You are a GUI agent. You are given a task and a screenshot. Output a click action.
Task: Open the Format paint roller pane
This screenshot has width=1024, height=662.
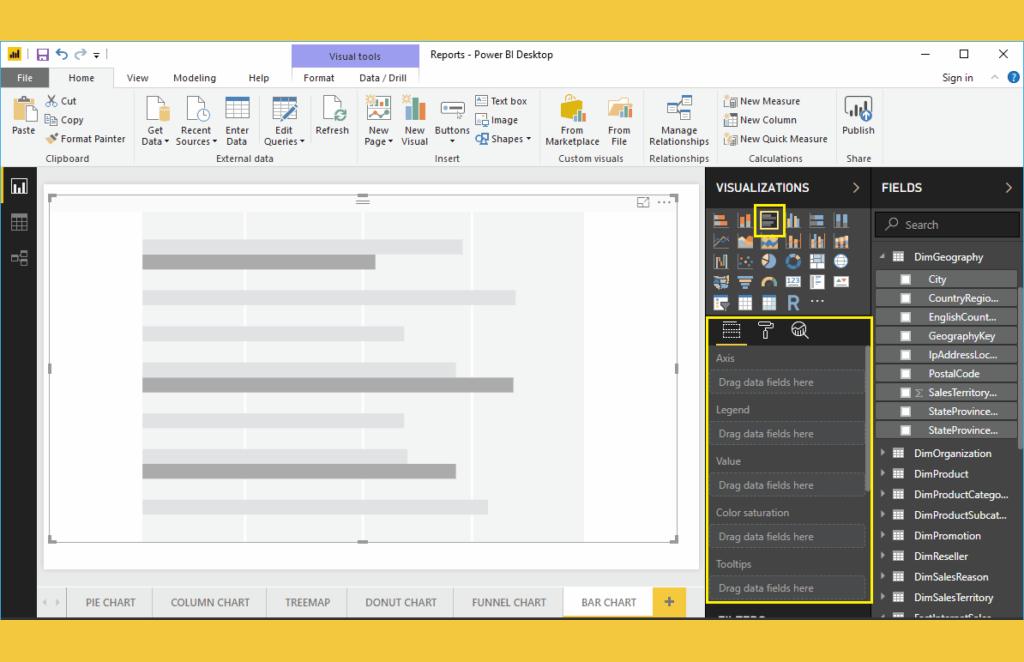click(x=766, y=331)
